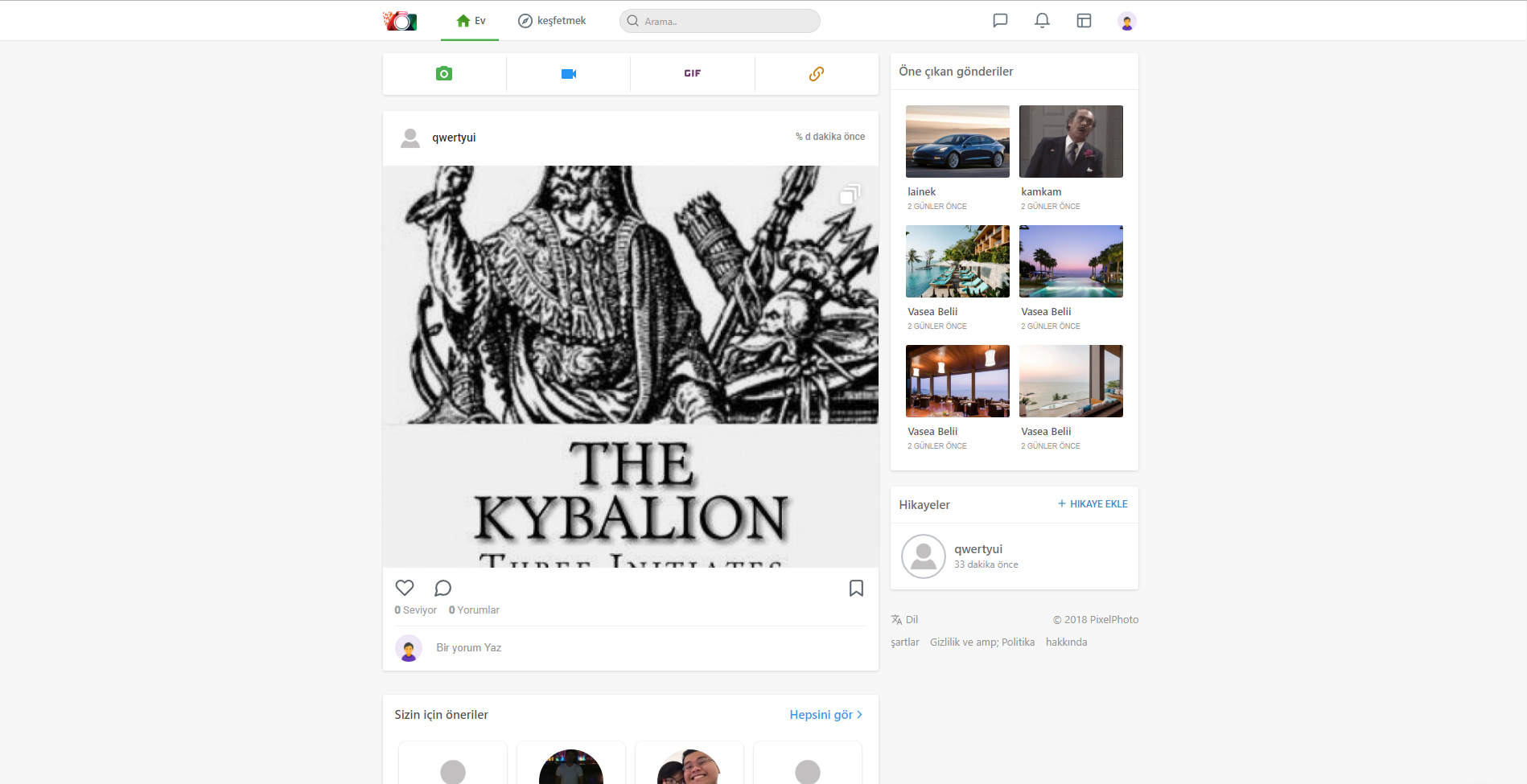Open the notifications bell icon

pyautogui.click(x=1042, y=21)
